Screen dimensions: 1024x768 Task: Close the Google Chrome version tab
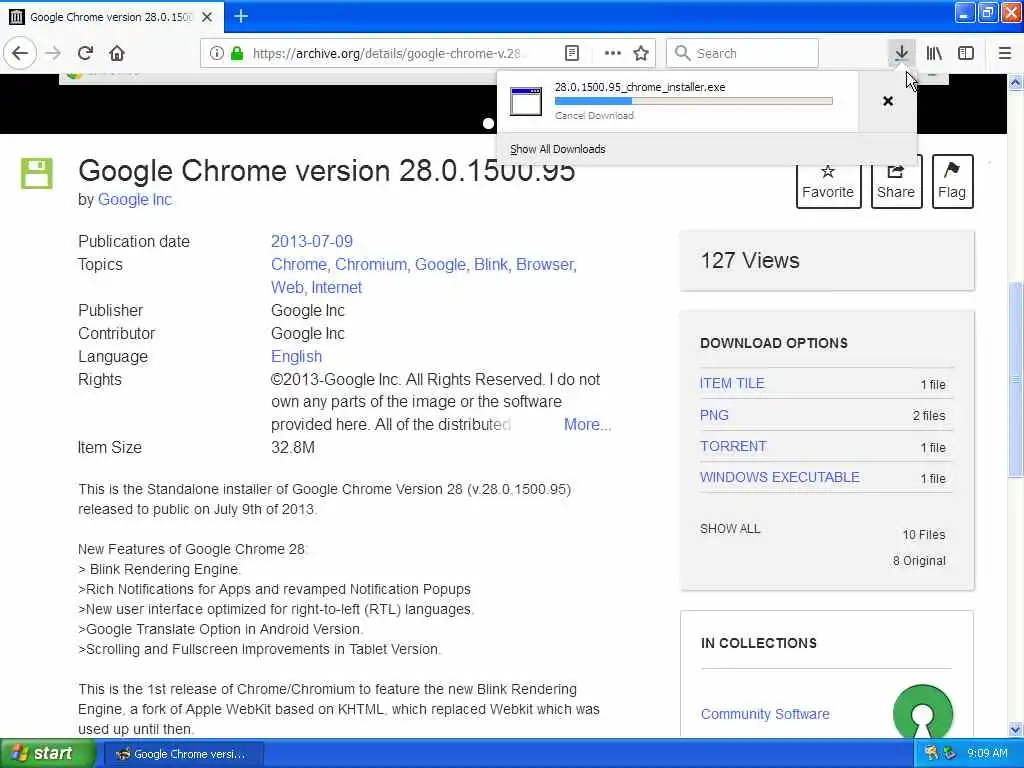pyautogui.click(x=207, y=17)
